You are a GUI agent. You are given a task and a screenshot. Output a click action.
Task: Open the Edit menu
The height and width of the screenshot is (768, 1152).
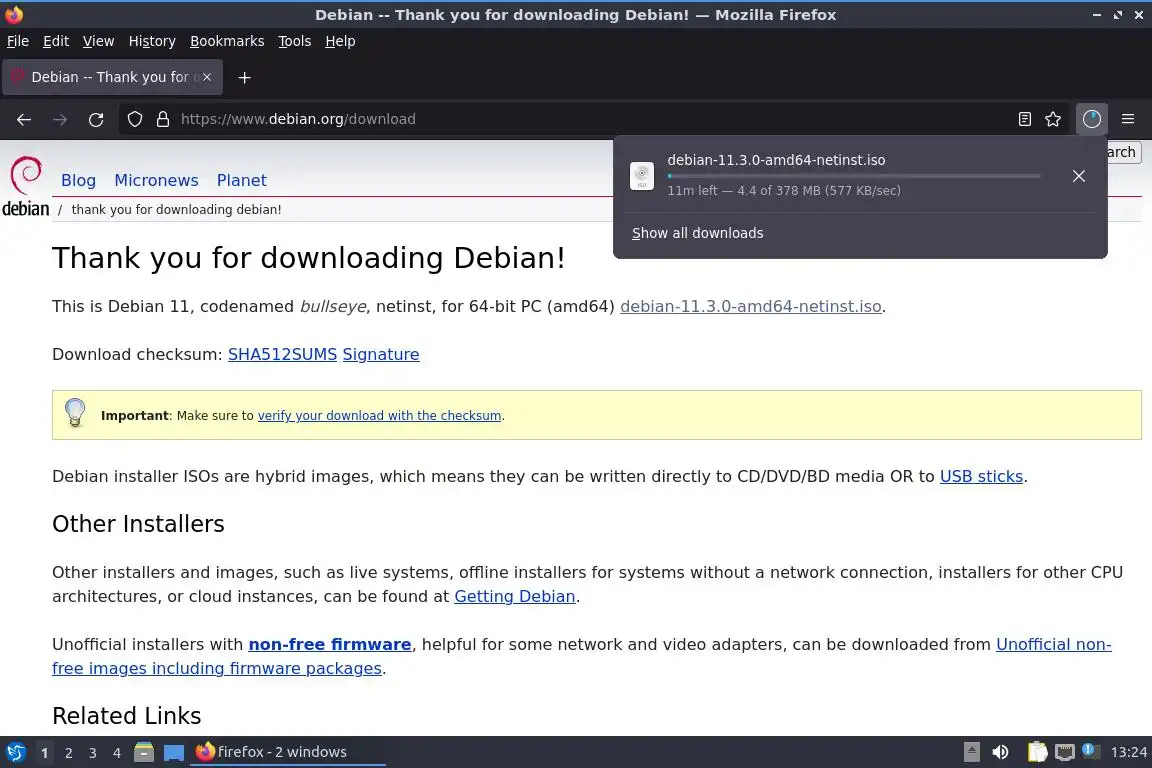point(56,41)
